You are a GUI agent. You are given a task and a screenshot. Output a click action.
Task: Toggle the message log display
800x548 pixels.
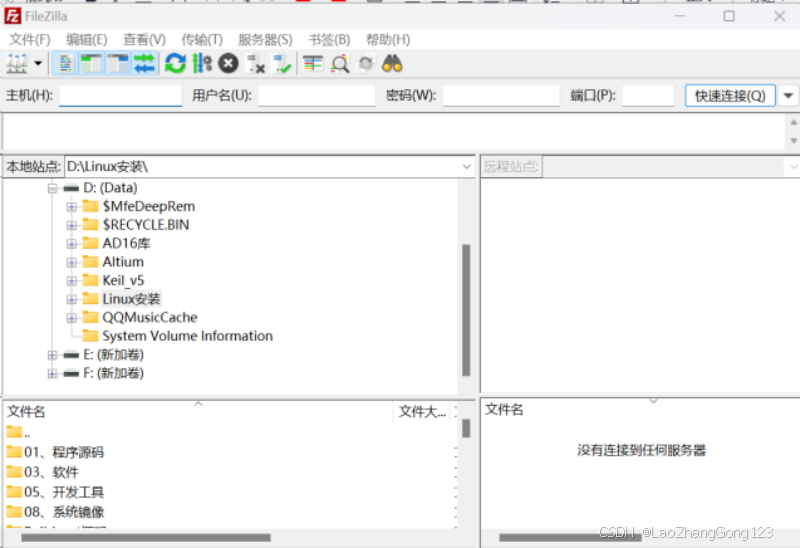tap(65, 64)
